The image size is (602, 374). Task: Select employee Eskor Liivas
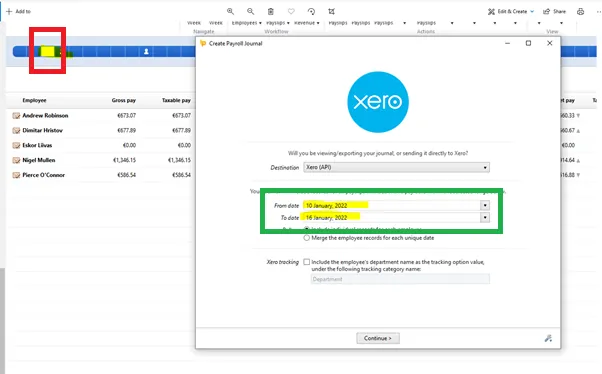tap(37, 146)
